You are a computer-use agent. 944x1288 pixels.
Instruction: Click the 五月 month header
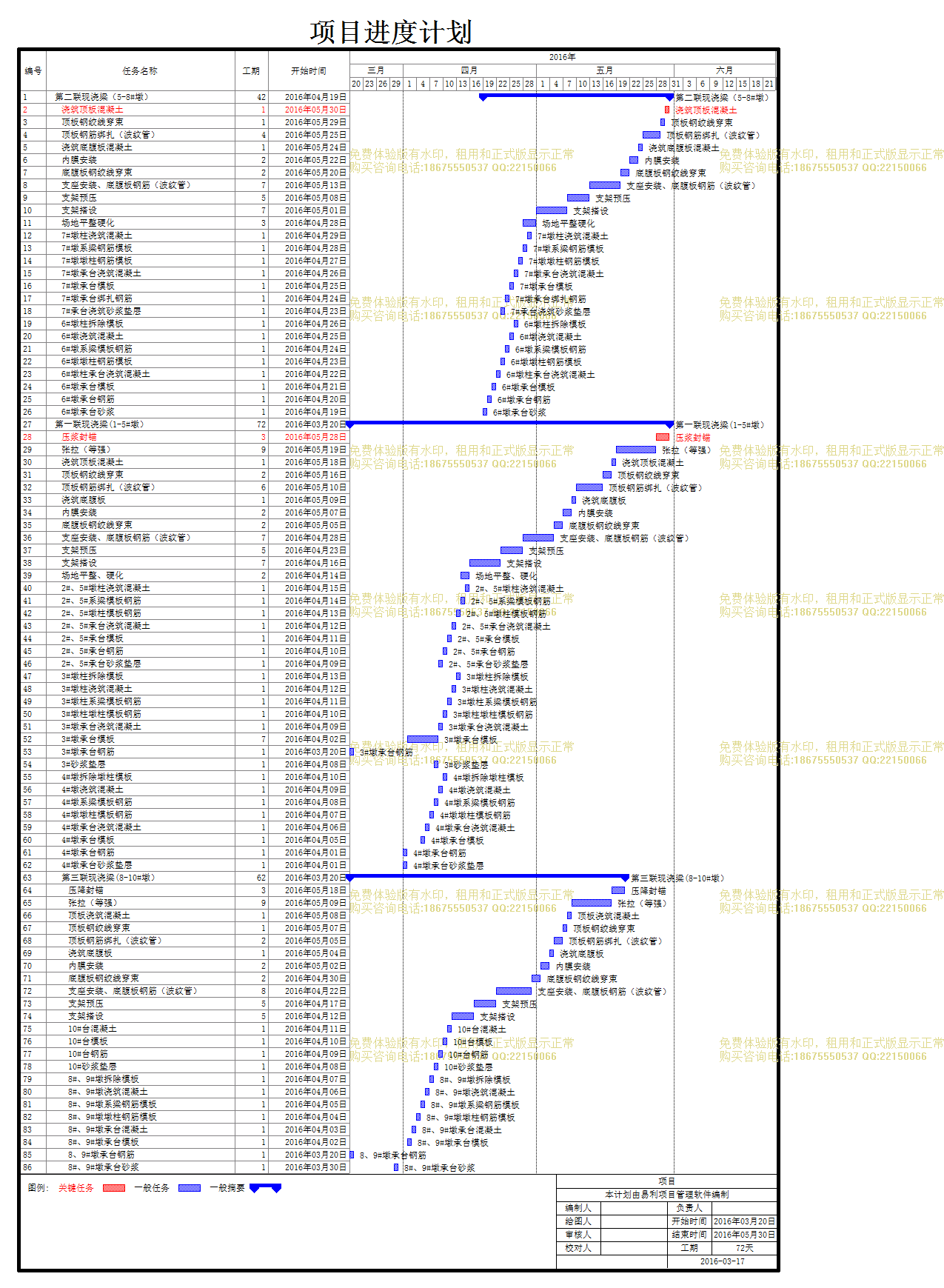click(605, 70)
